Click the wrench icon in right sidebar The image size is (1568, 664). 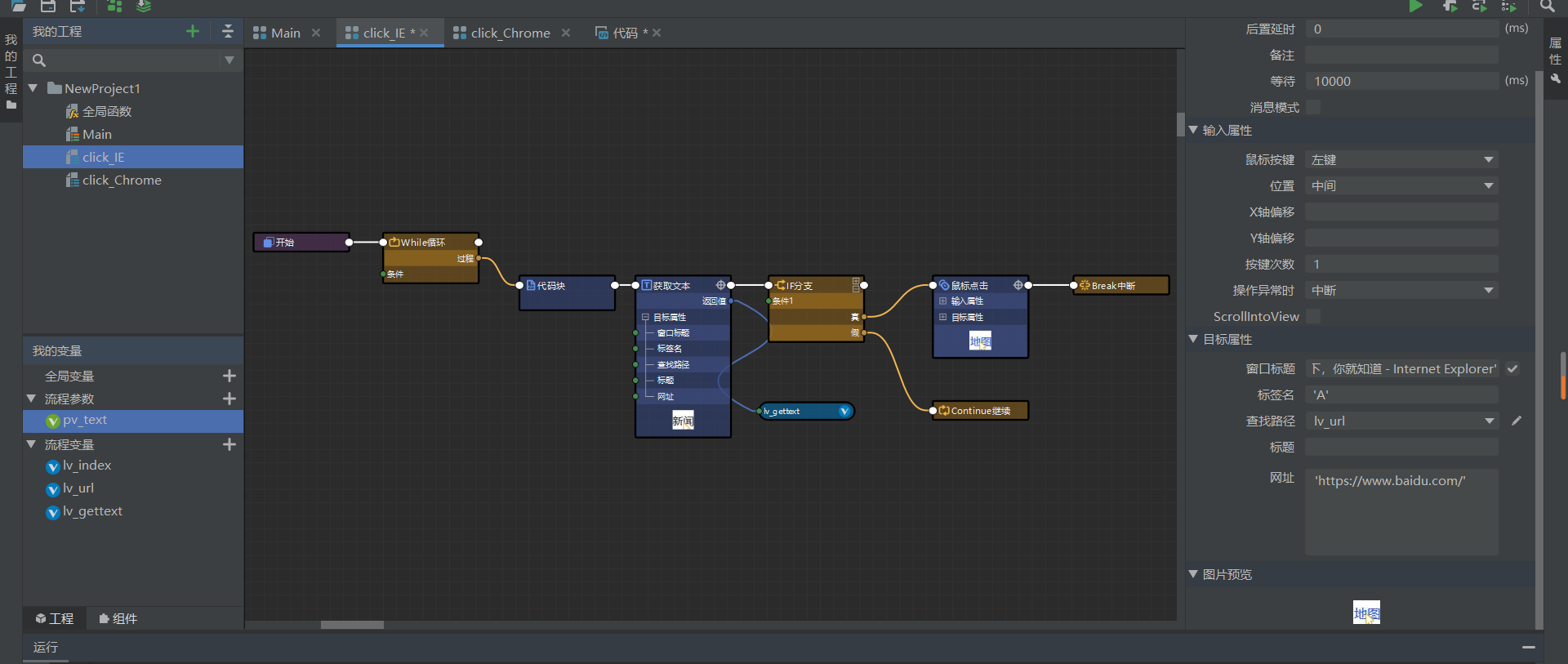[1555, 79]
